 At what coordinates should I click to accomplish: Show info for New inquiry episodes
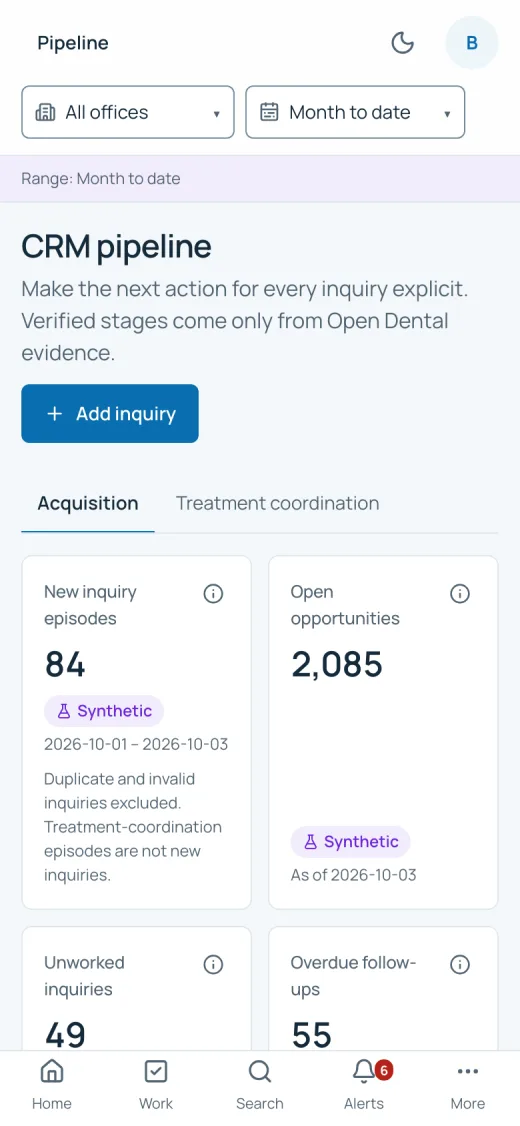tap(213, 594)
